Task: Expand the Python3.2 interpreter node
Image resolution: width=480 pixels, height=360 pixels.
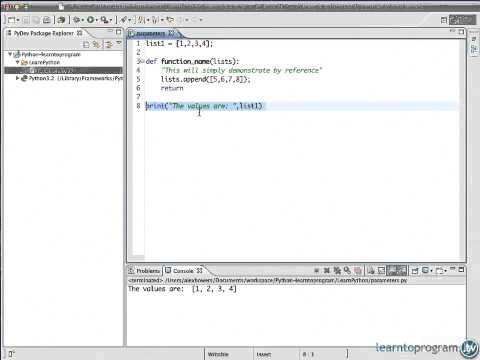Action: pos(18,78)
